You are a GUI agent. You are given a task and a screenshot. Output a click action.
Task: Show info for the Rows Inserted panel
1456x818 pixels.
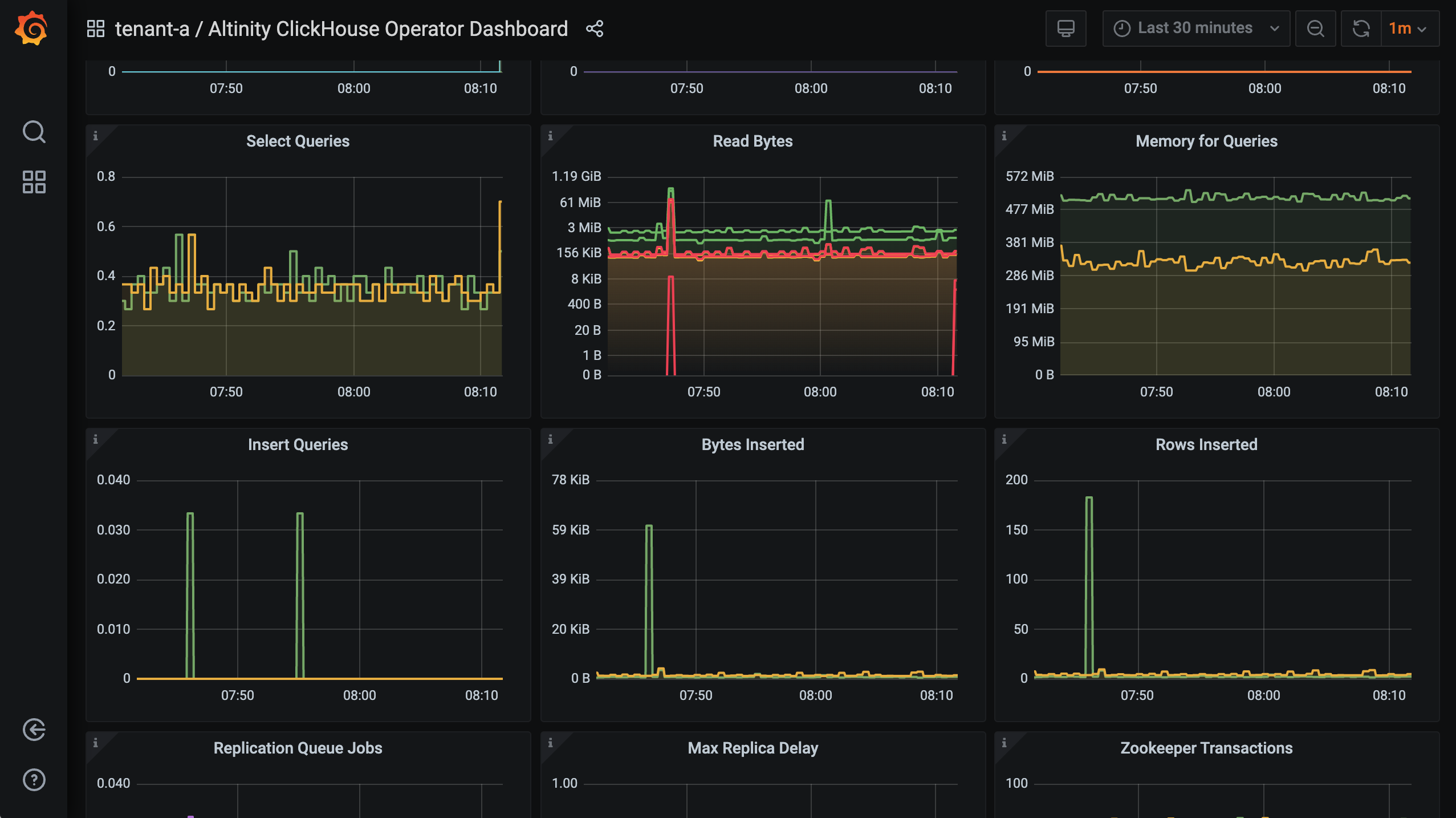(x=1004, y=439)
